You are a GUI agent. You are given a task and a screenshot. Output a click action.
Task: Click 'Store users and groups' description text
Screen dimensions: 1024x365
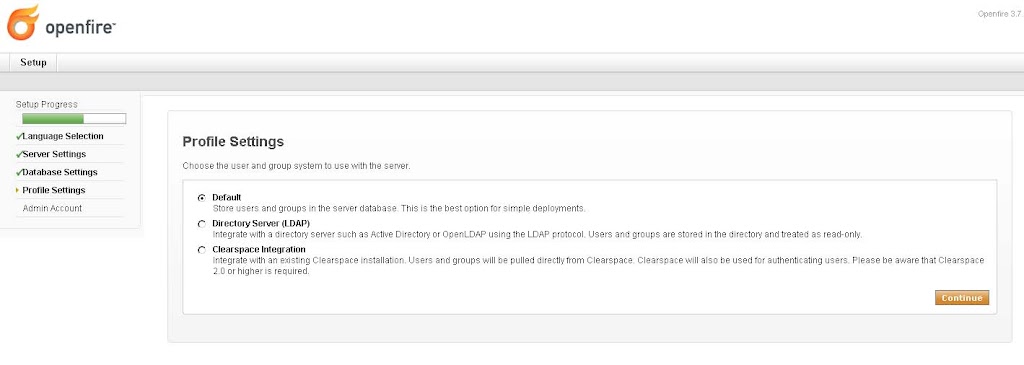pos(399,209)
